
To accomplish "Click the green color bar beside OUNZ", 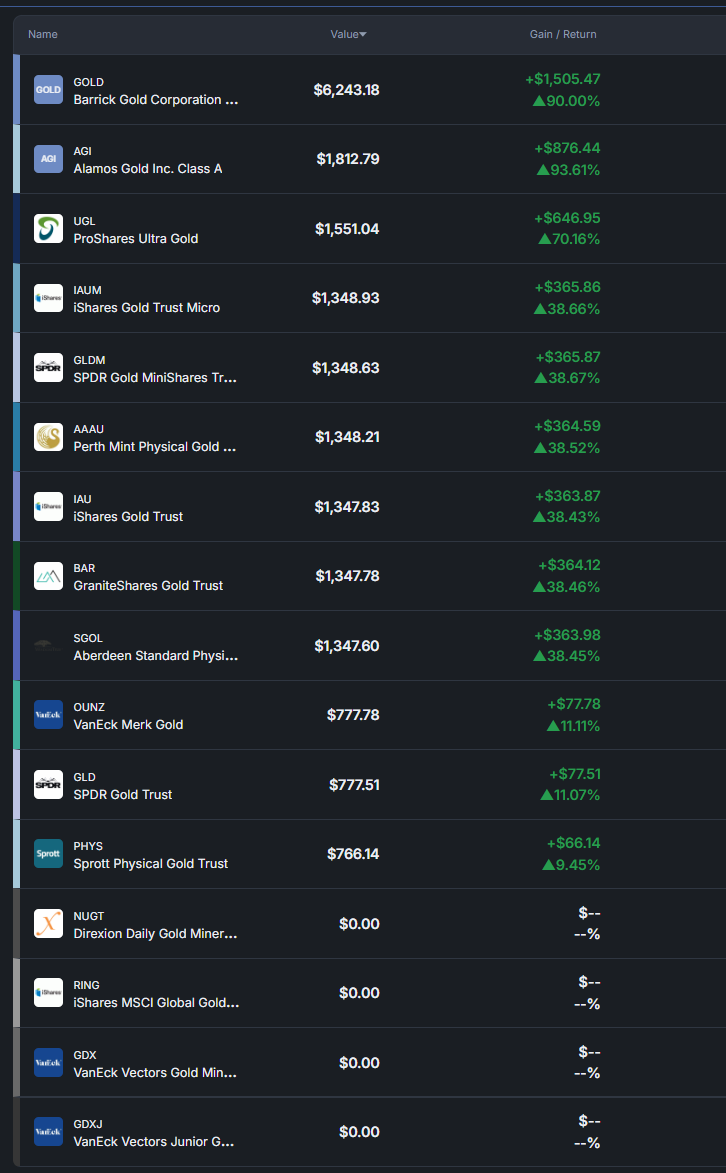I will tap(16, 715).
